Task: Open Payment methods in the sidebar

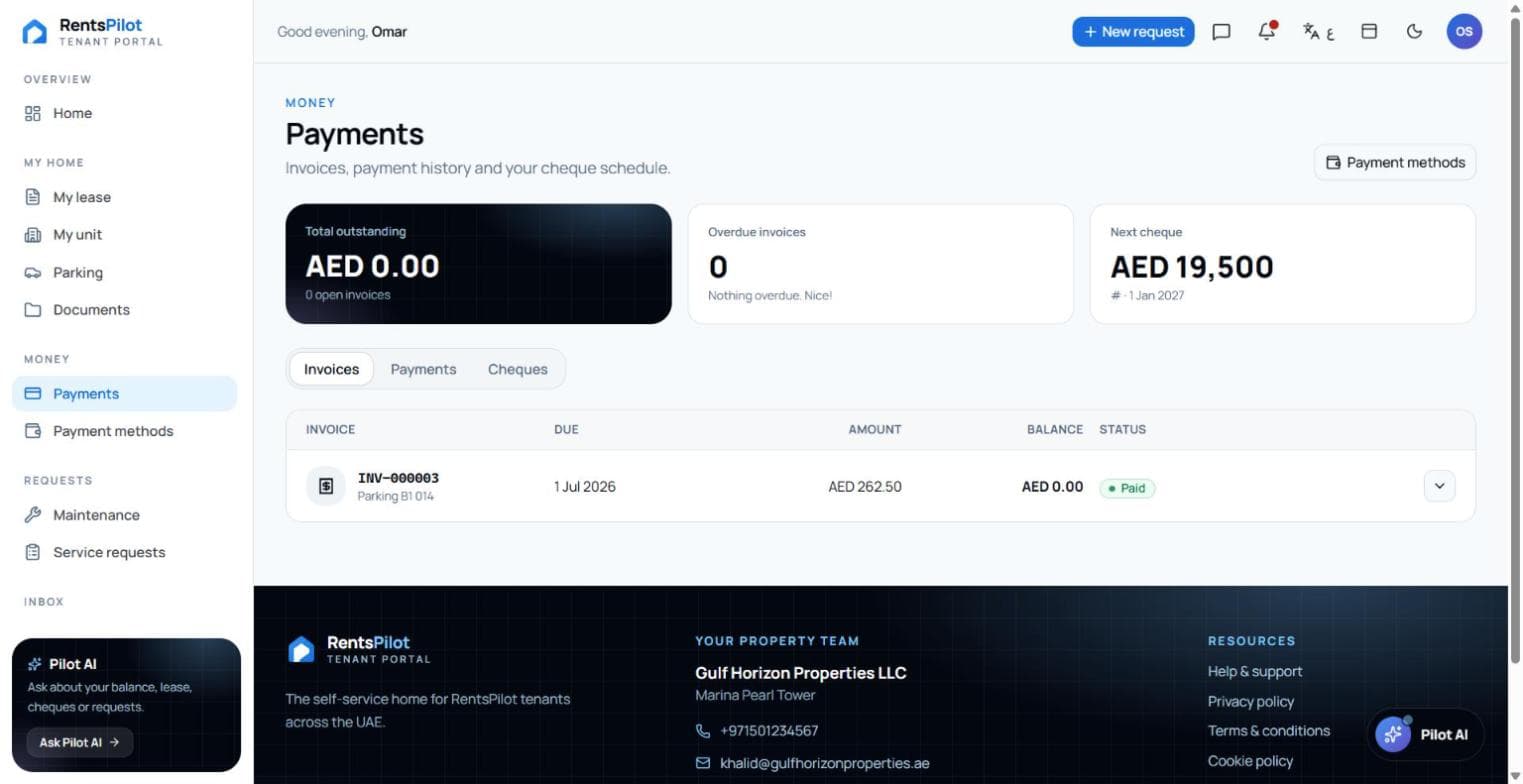Action: [x=124, y=431]
